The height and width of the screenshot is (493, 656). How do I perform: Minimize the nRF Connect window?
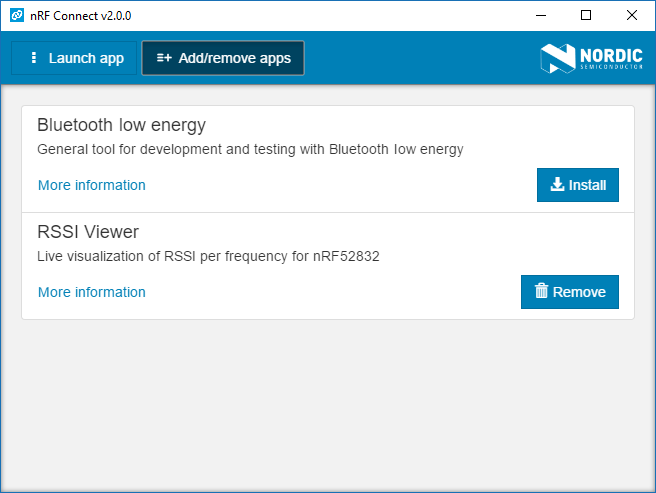coord(541,15)
